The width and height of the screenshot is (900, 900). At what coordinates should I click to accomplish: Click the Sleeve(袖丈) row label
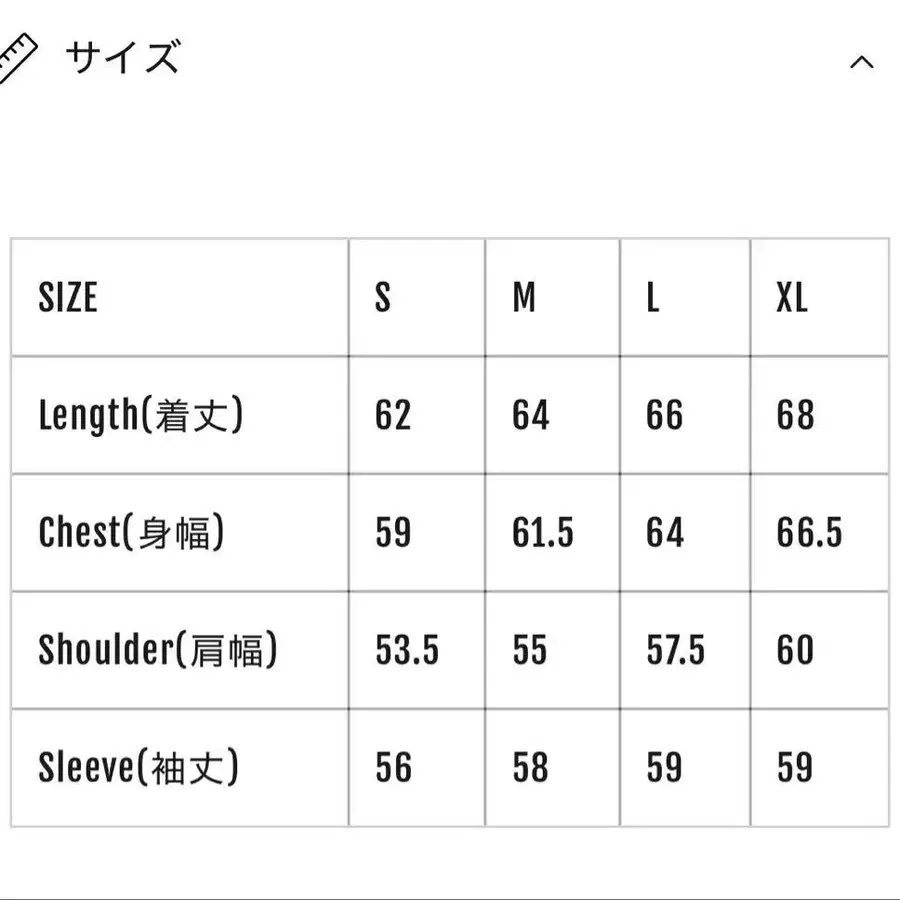tap(137, 768)
